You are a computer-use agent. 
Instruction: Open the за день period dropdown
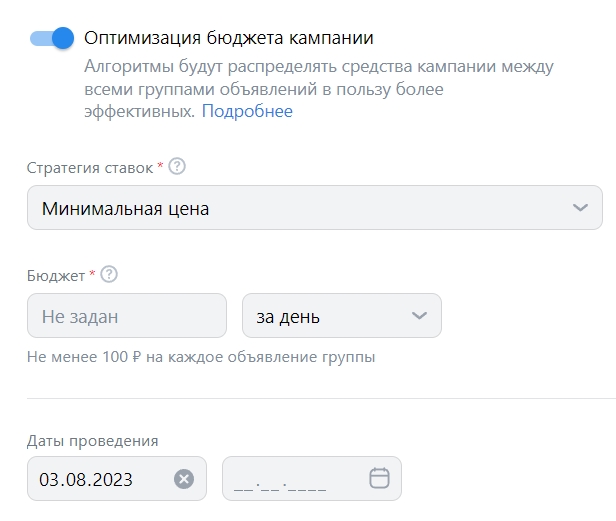click(x=342, y=316)
